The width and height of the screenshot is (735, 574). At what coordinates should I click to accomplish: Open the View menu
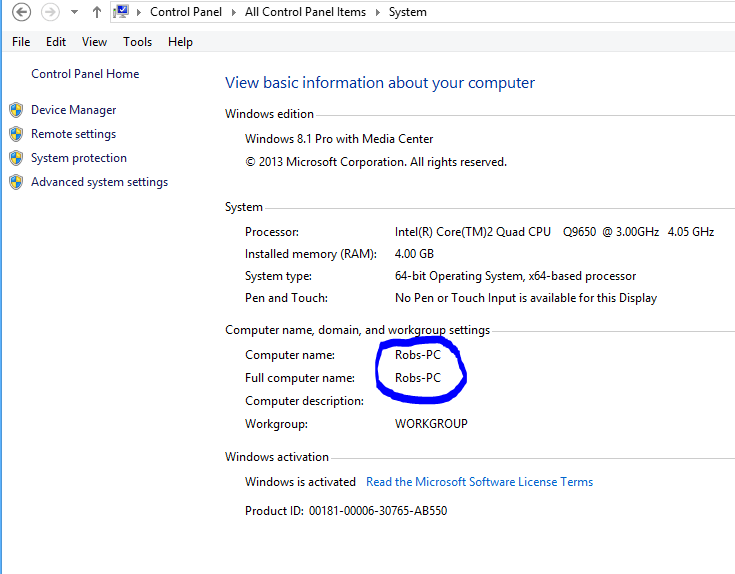(x=94, y=42)
